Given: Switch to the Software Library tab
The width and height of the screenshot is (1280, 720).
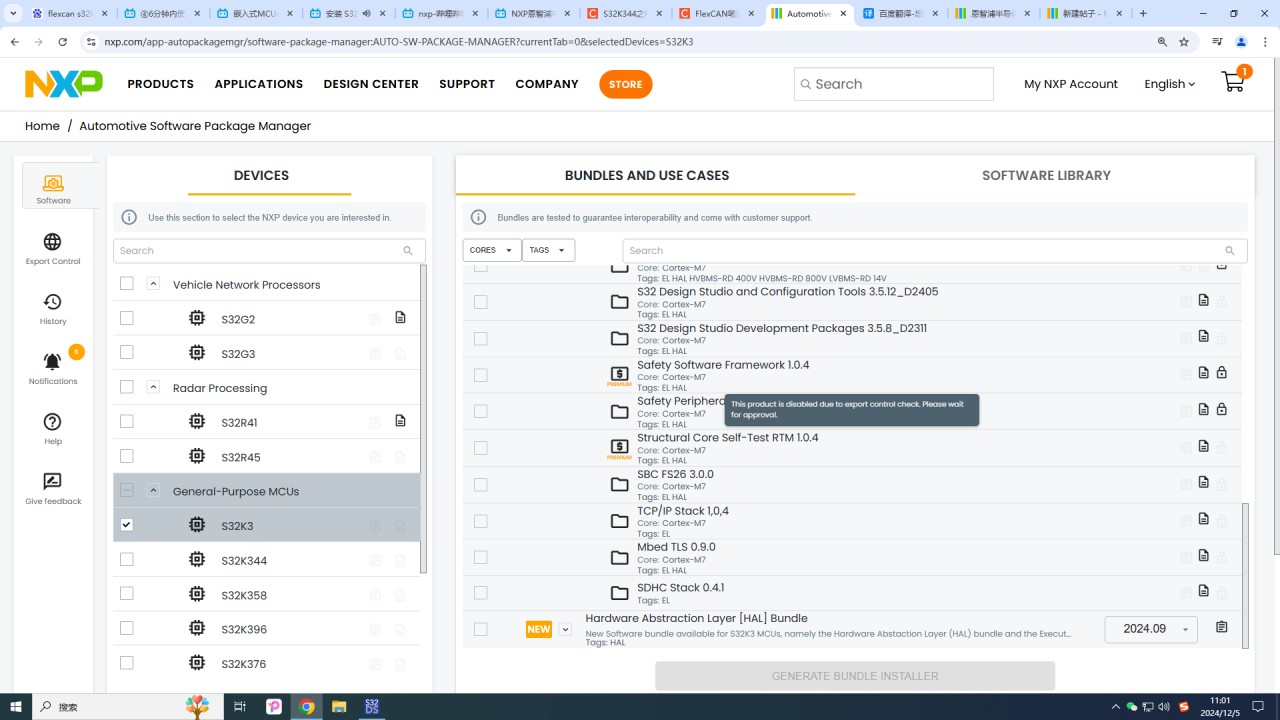Looking at the screenshot, I should point(1046,175).
